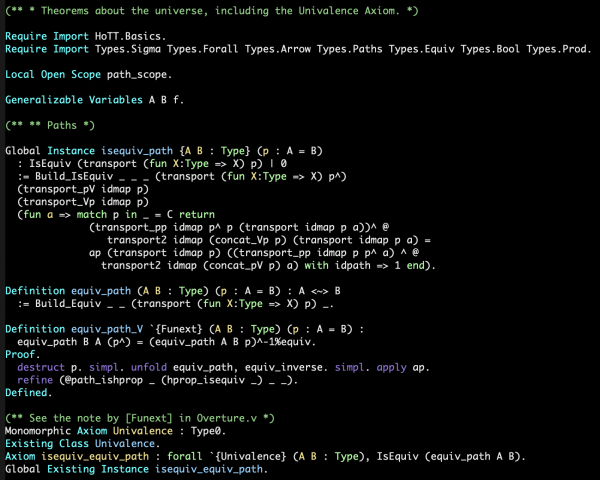Click 'Existing Class' keyword
Viewport: 600px width, 480px height.
pyautogui.click(x=47, y=444)
